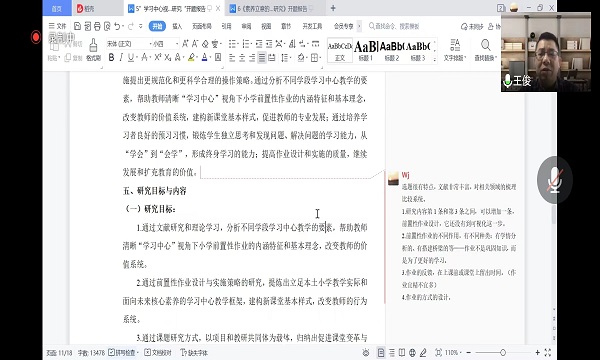
Task: Toggle spell check in status bar
Action: pyautogui.click(x=122, y=352)
